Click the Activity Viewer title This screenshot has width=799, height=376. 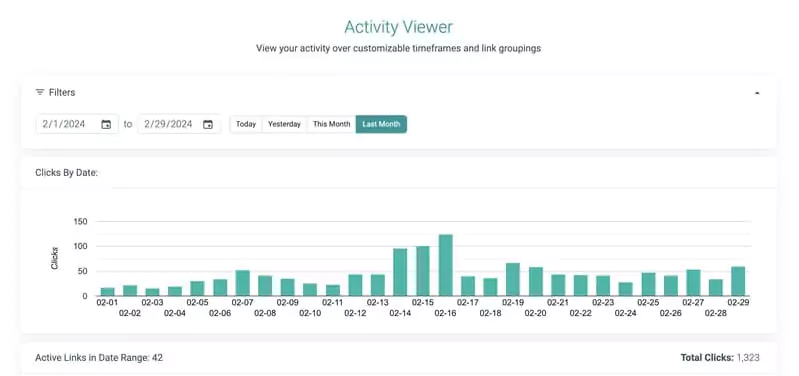click(398, 26)
